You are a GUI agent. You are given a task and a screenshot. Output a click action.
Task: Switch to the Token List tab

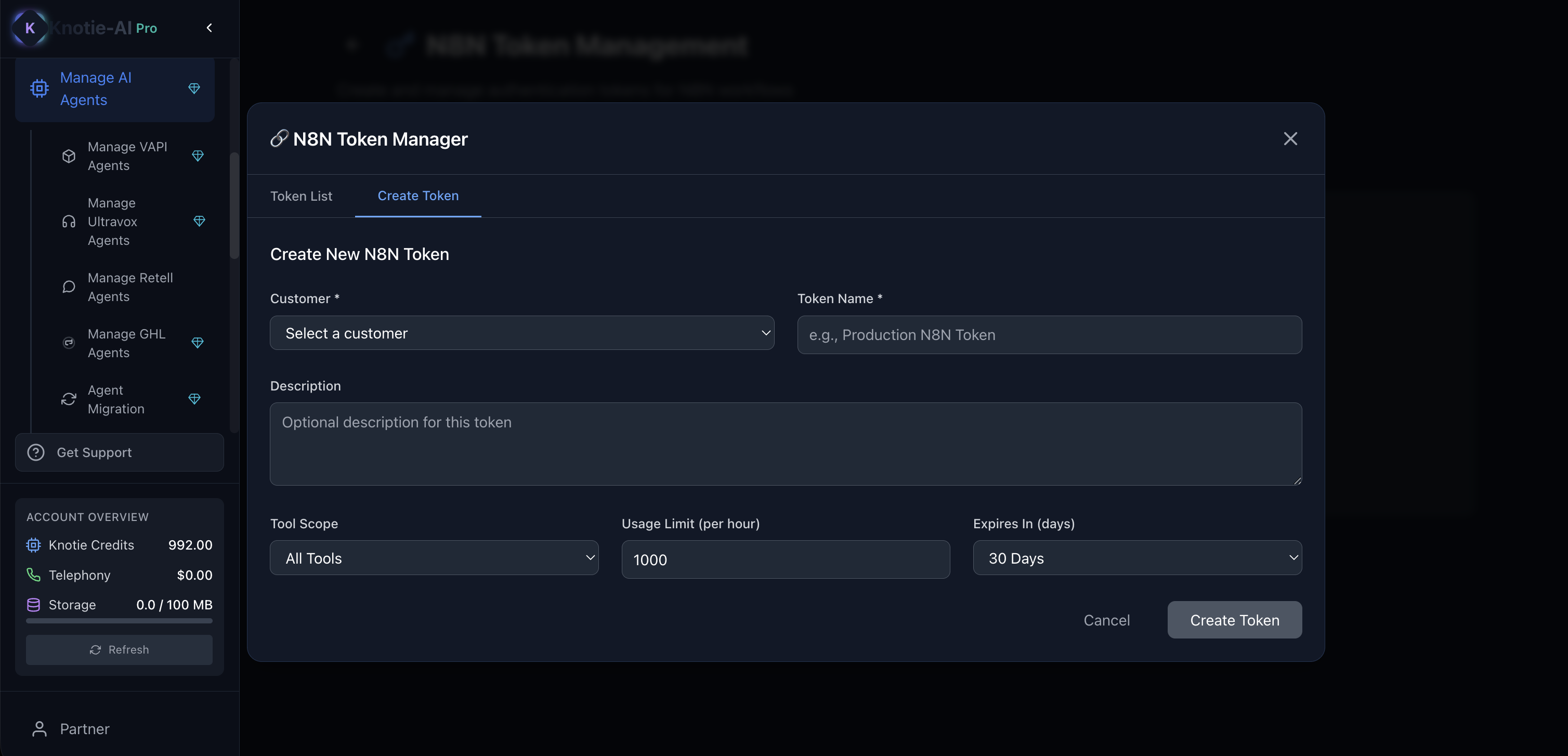(300, 196)
